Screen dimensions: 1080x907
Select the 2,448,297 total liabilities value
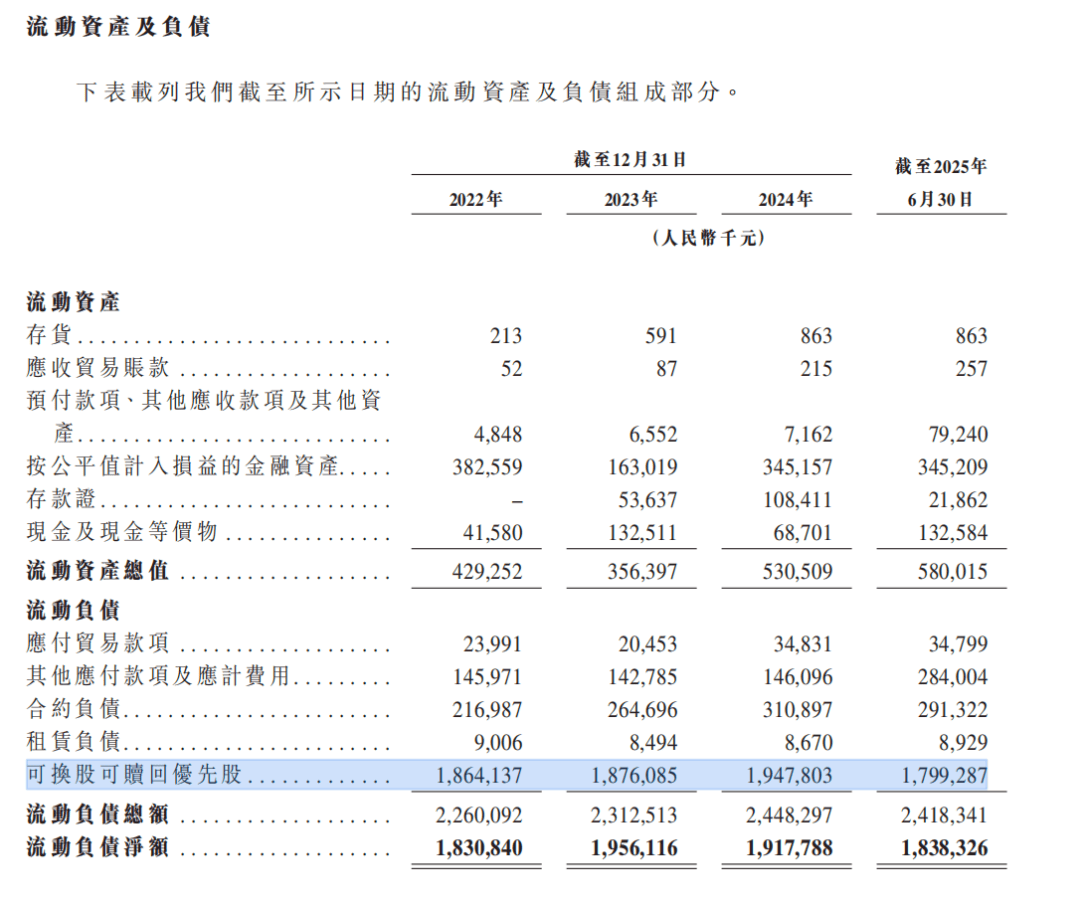[790, 816]
